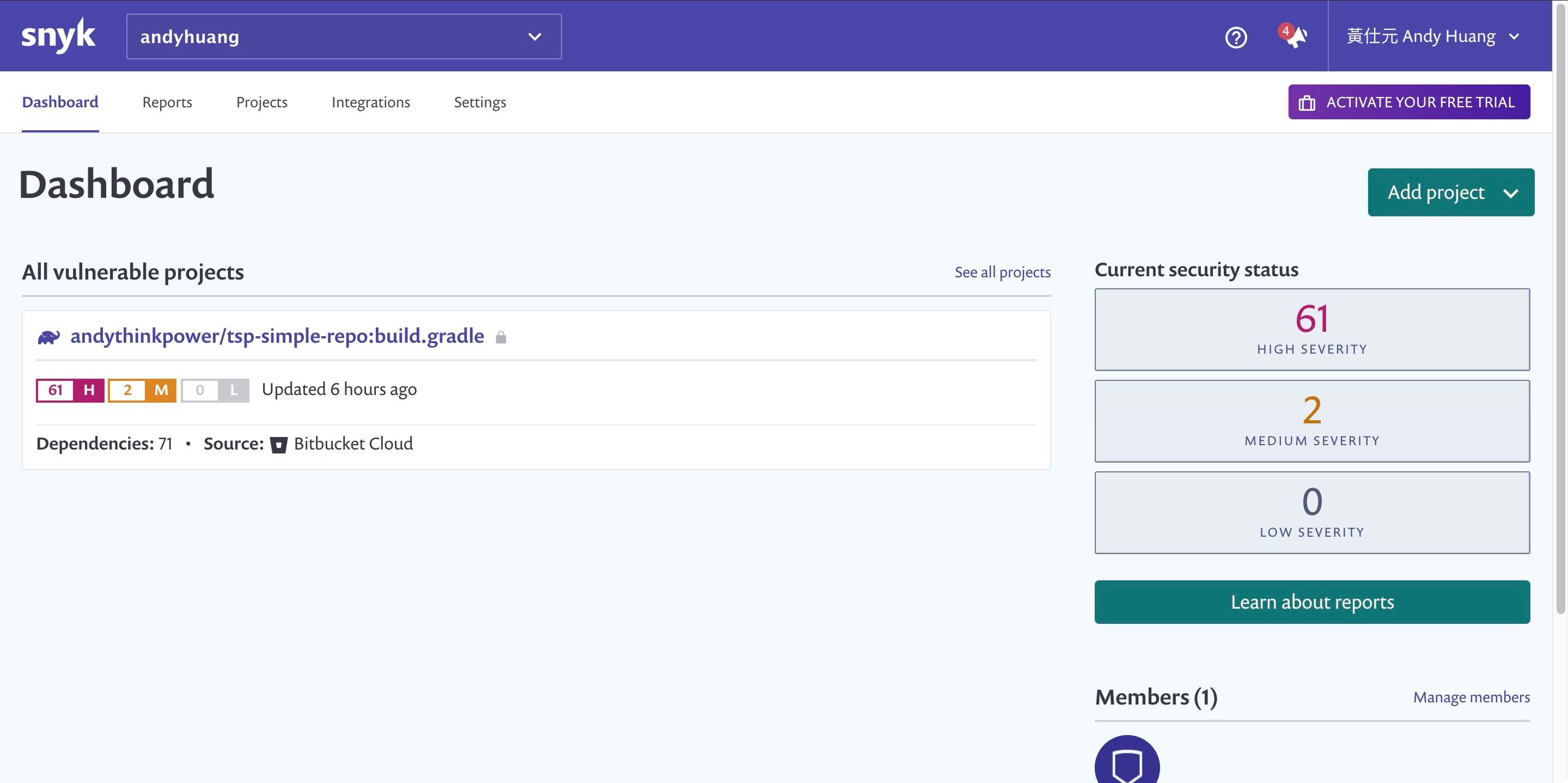Open the help question mark icon
Screen dimensions: 1568x783
tap(1236, 38)
